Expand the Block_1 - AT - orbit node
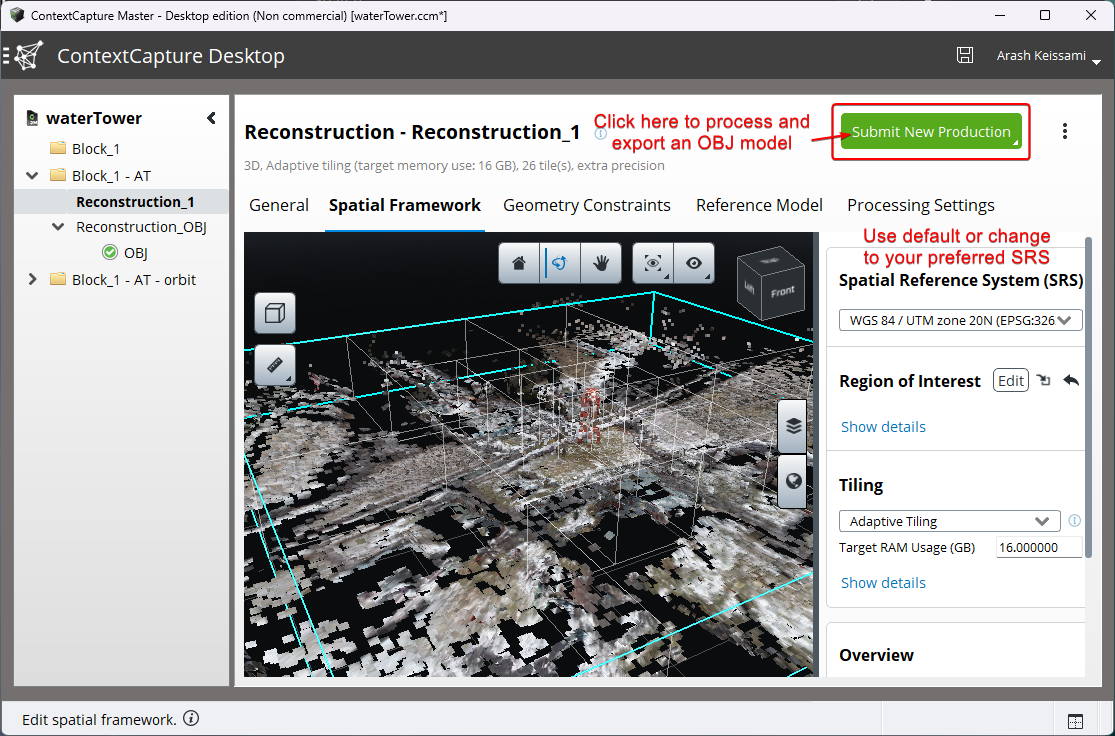 pos(32,279)
